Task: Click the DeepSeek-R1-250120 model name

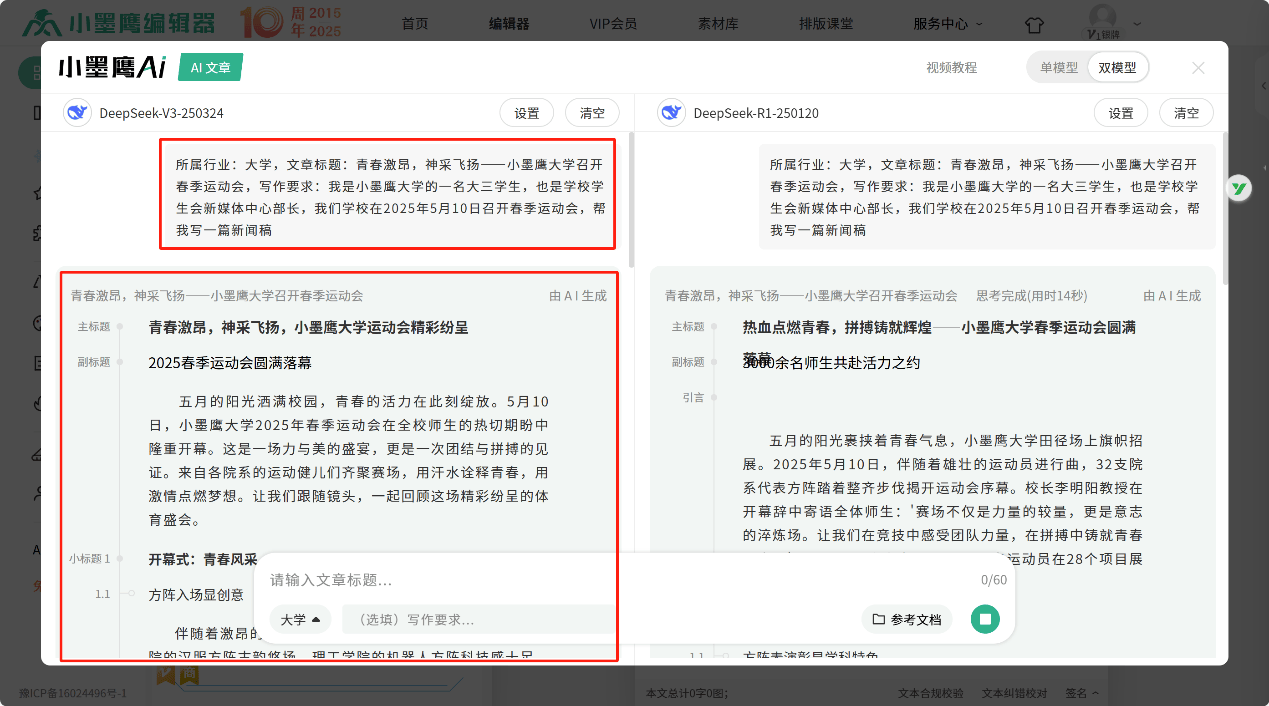Action: (756, 113)
